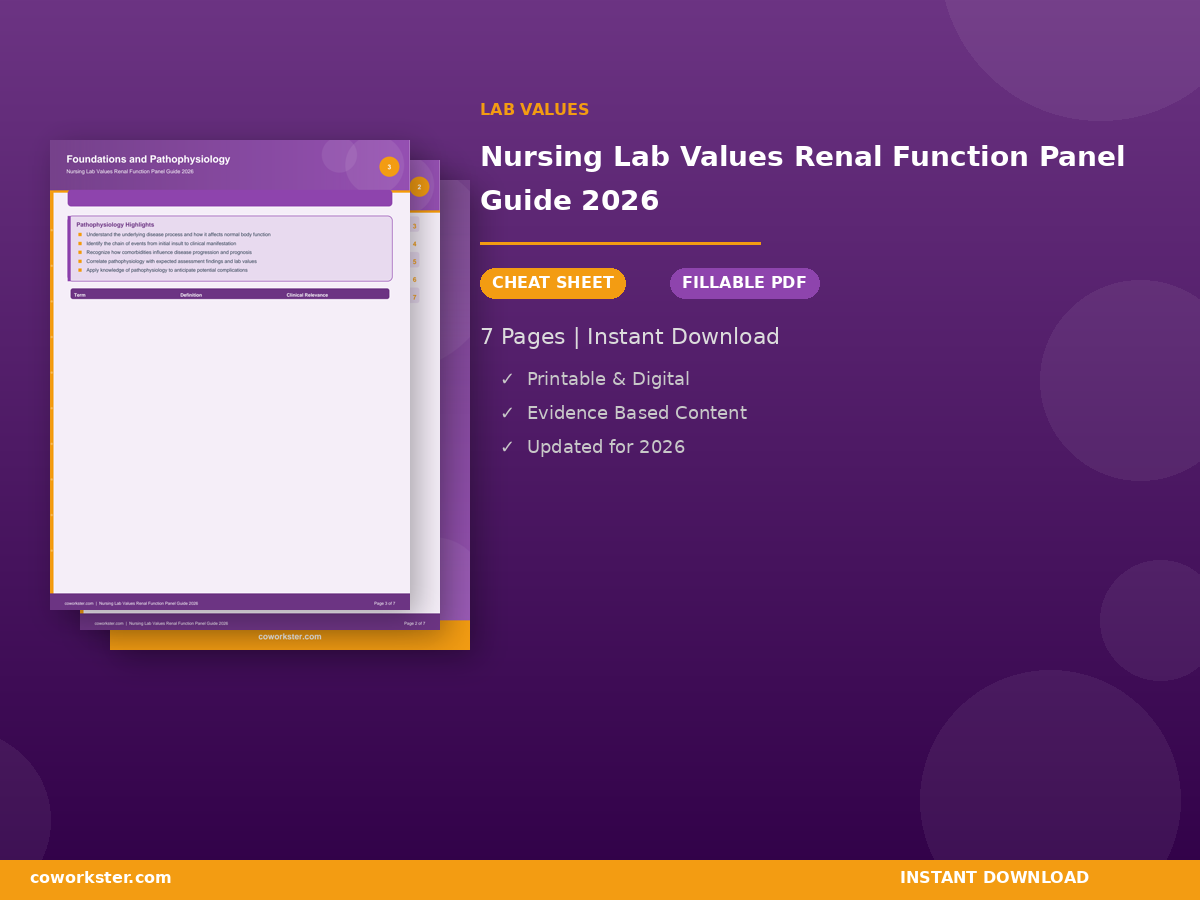Click the FILLABLE PDF badge
Image resolution: width=1200 pixels, height=900 pixels.
(745, 283)
